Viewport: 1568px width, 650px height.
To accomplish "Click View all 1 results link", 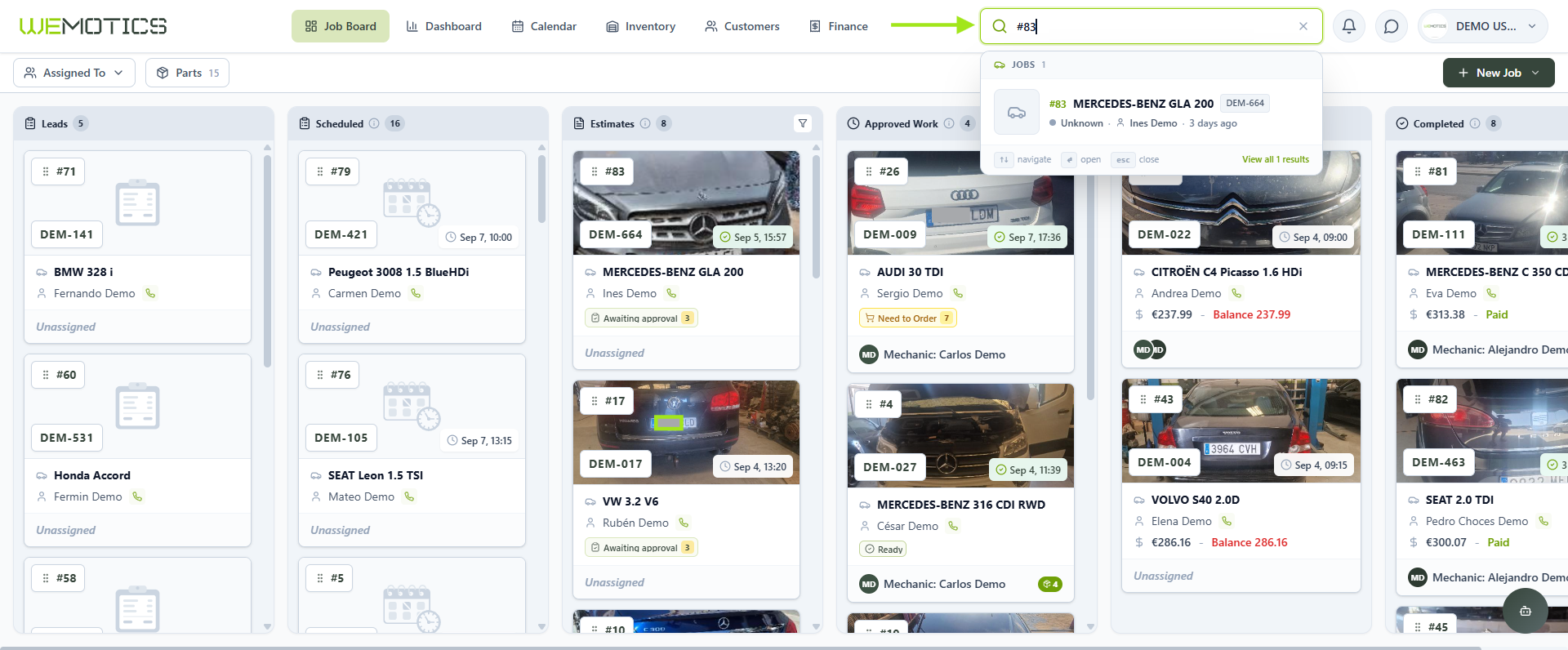I will 1276,159.
